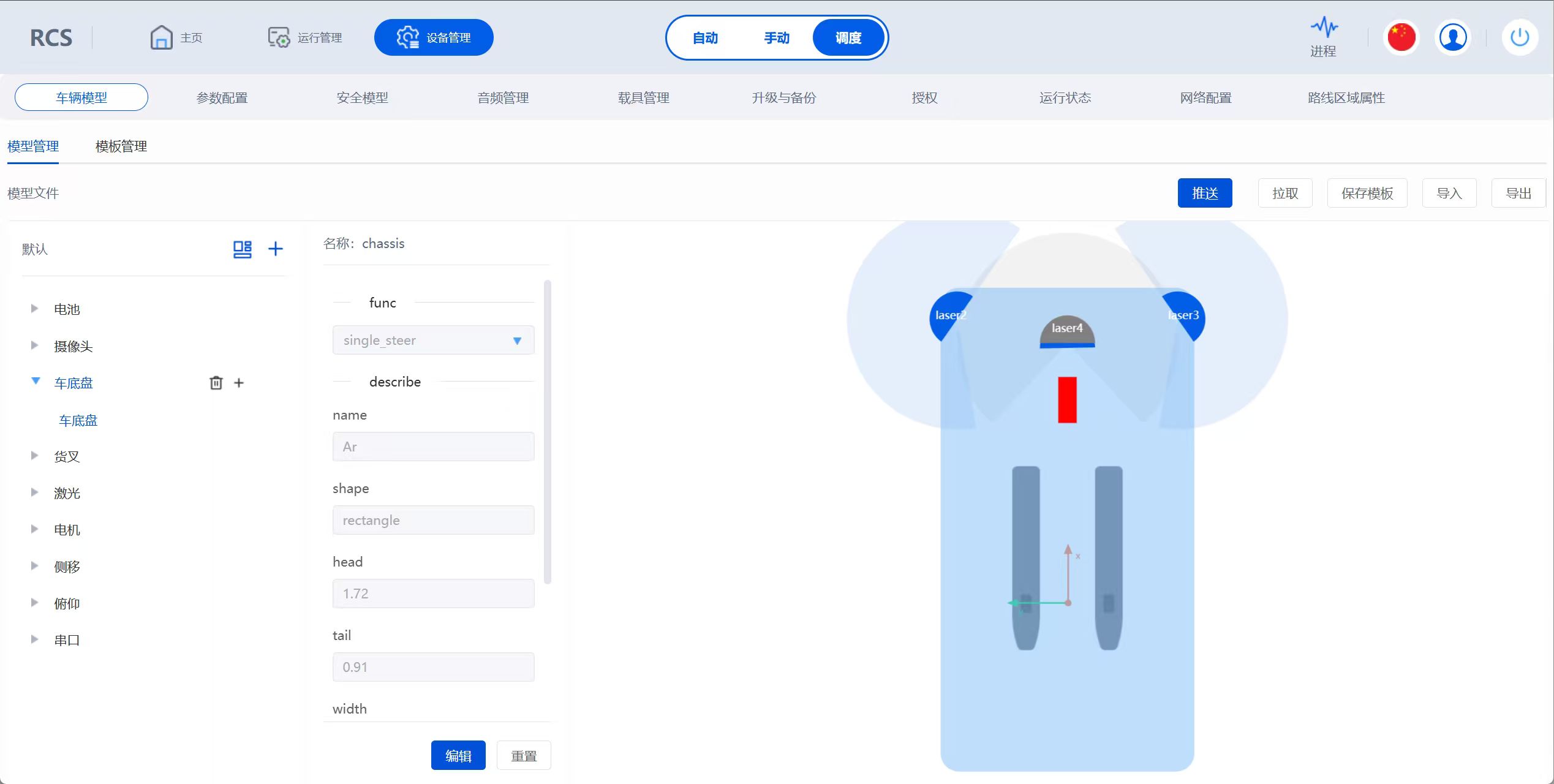
Task: Click the red rectangle on the vehicle diagram
Action: [1067, 400]
